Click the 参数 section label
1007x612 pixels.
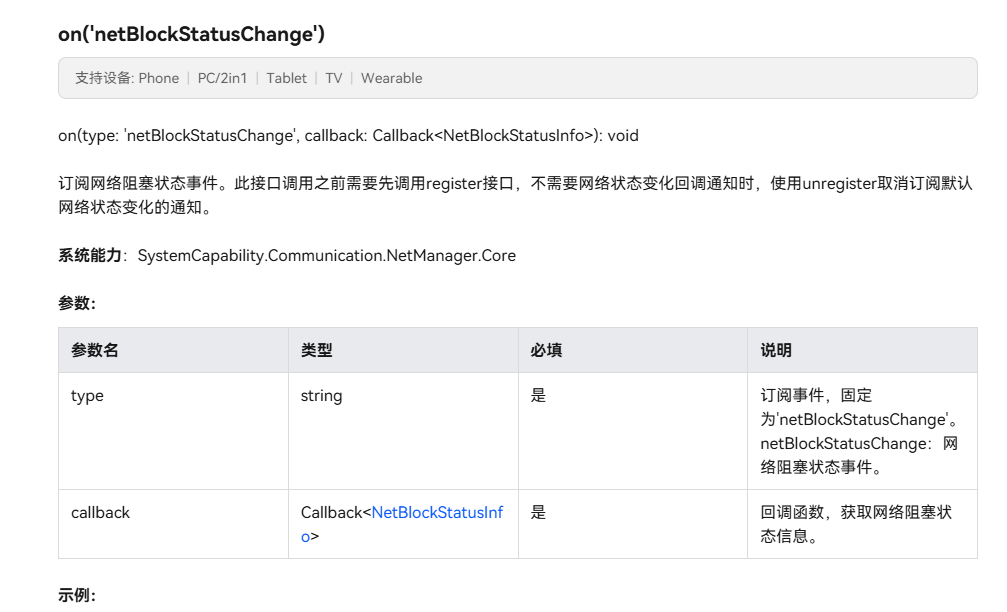76,303
